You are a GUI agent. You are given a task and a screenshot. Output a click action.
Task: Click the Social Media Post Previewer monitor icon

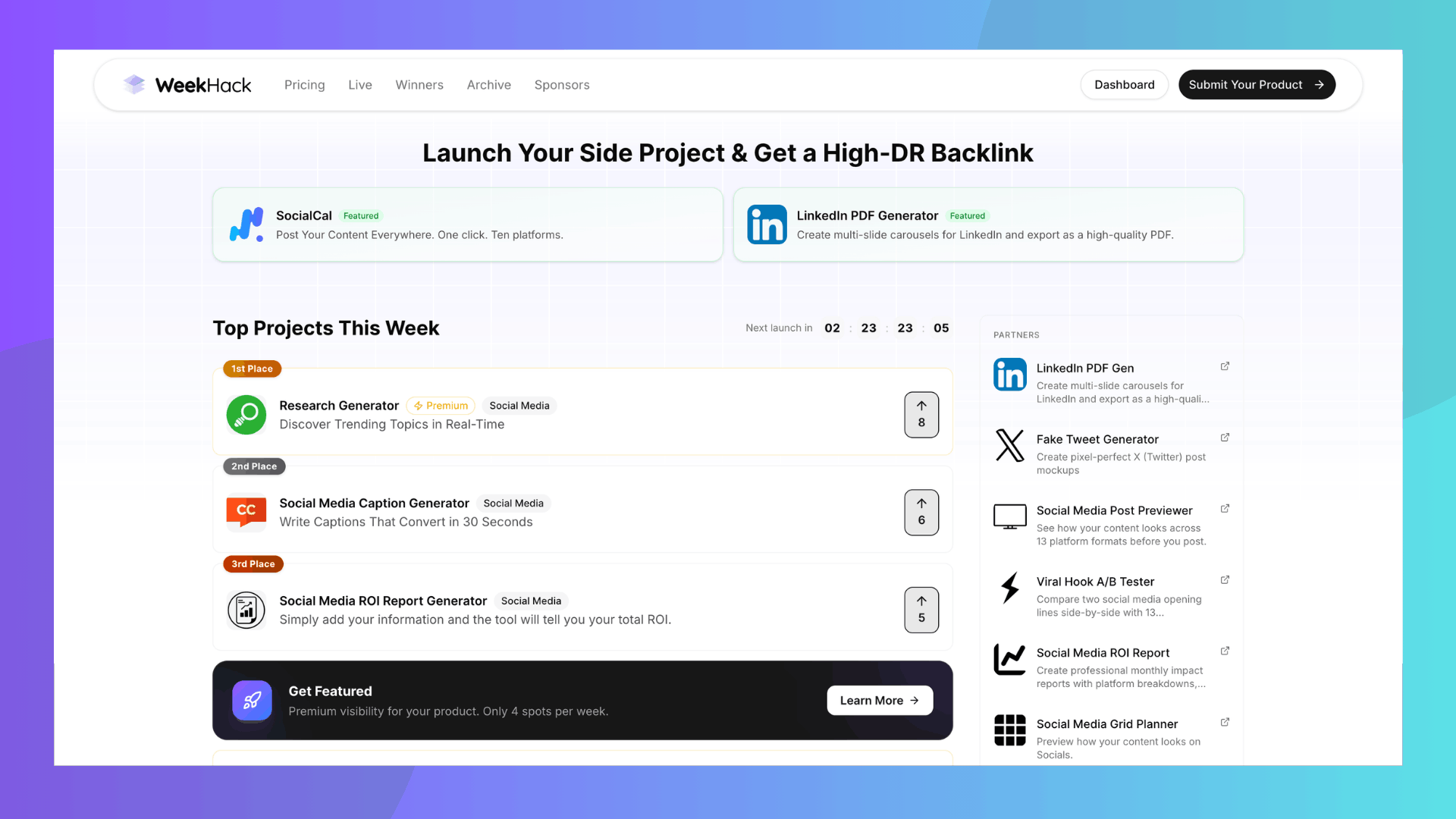tap(1009, 517)
